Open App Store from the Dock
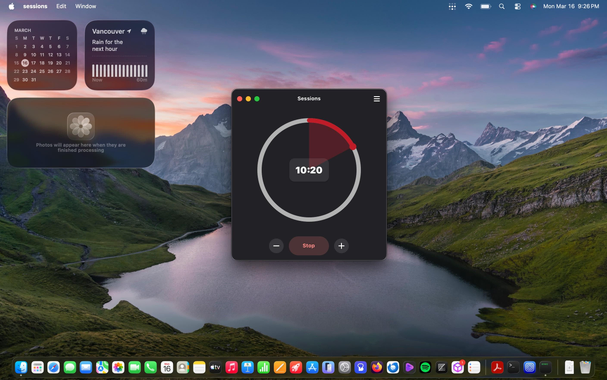 (x=312, y=367)
